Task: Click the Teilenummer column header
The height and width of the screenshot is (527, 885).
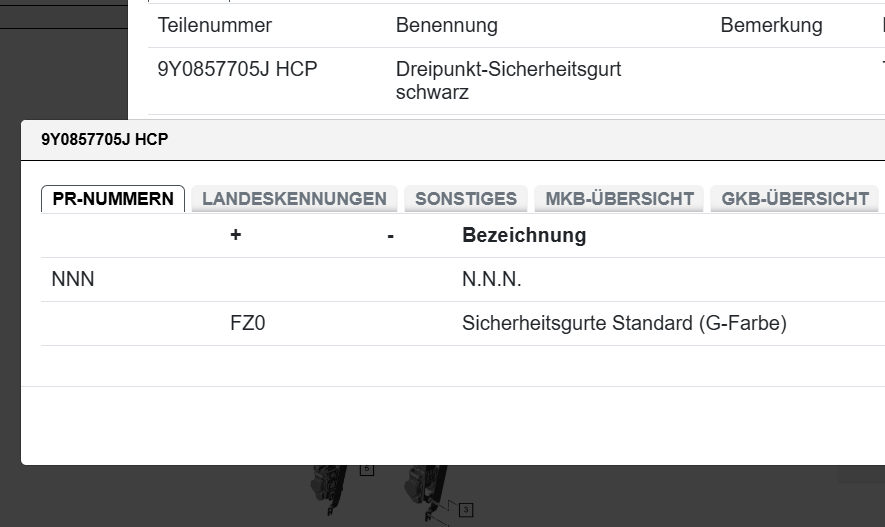Action: pyautogui.click(x=215, y=26)
